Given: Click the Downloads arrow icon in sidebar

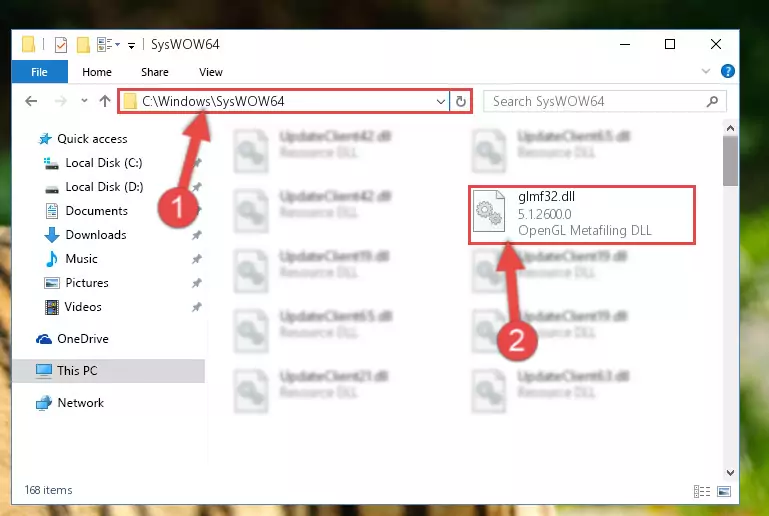Looking at the screenshot, I should (52, 235).
